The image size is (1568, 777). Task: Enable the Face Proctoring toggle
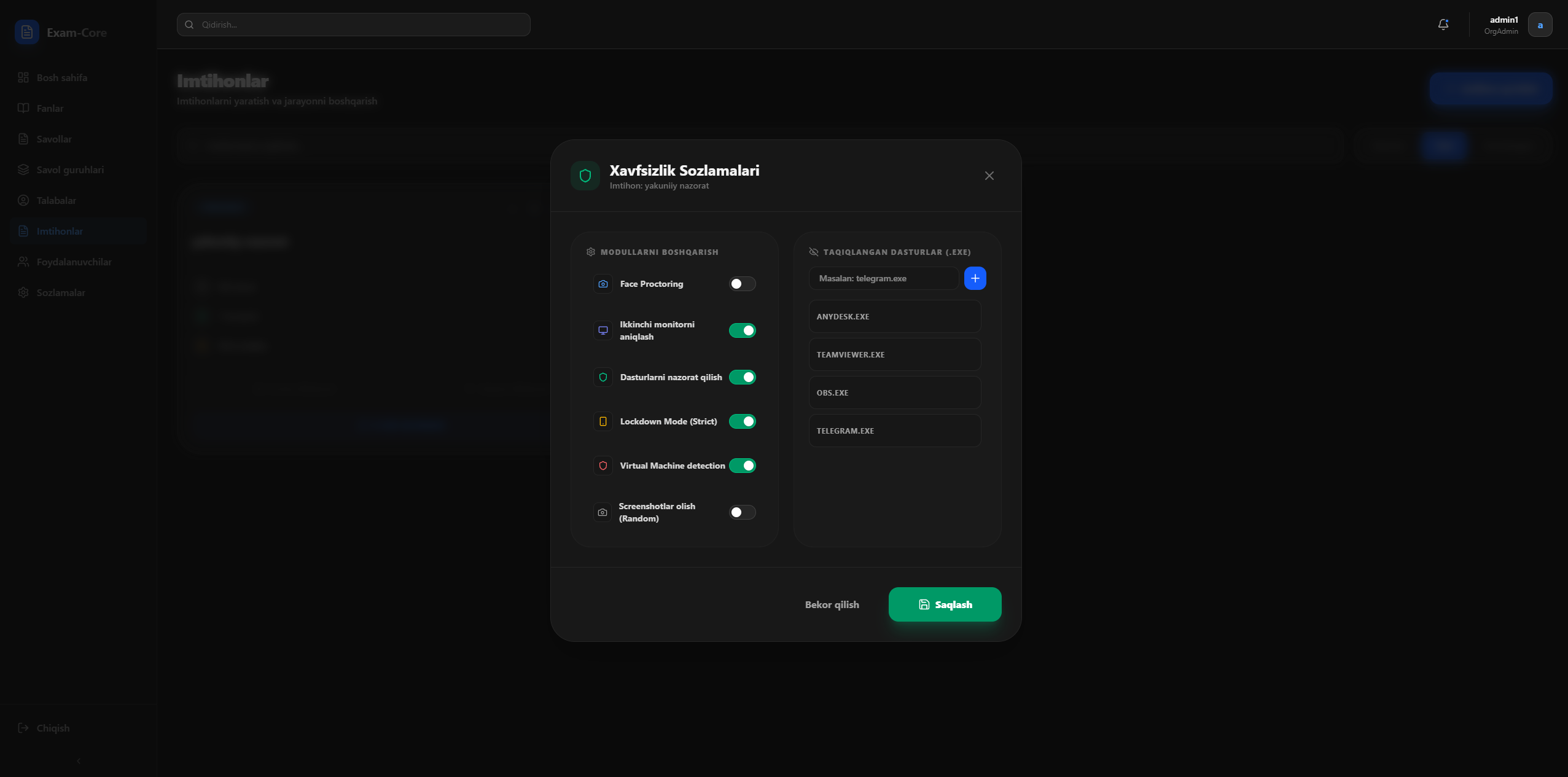(x=743, y=284)
